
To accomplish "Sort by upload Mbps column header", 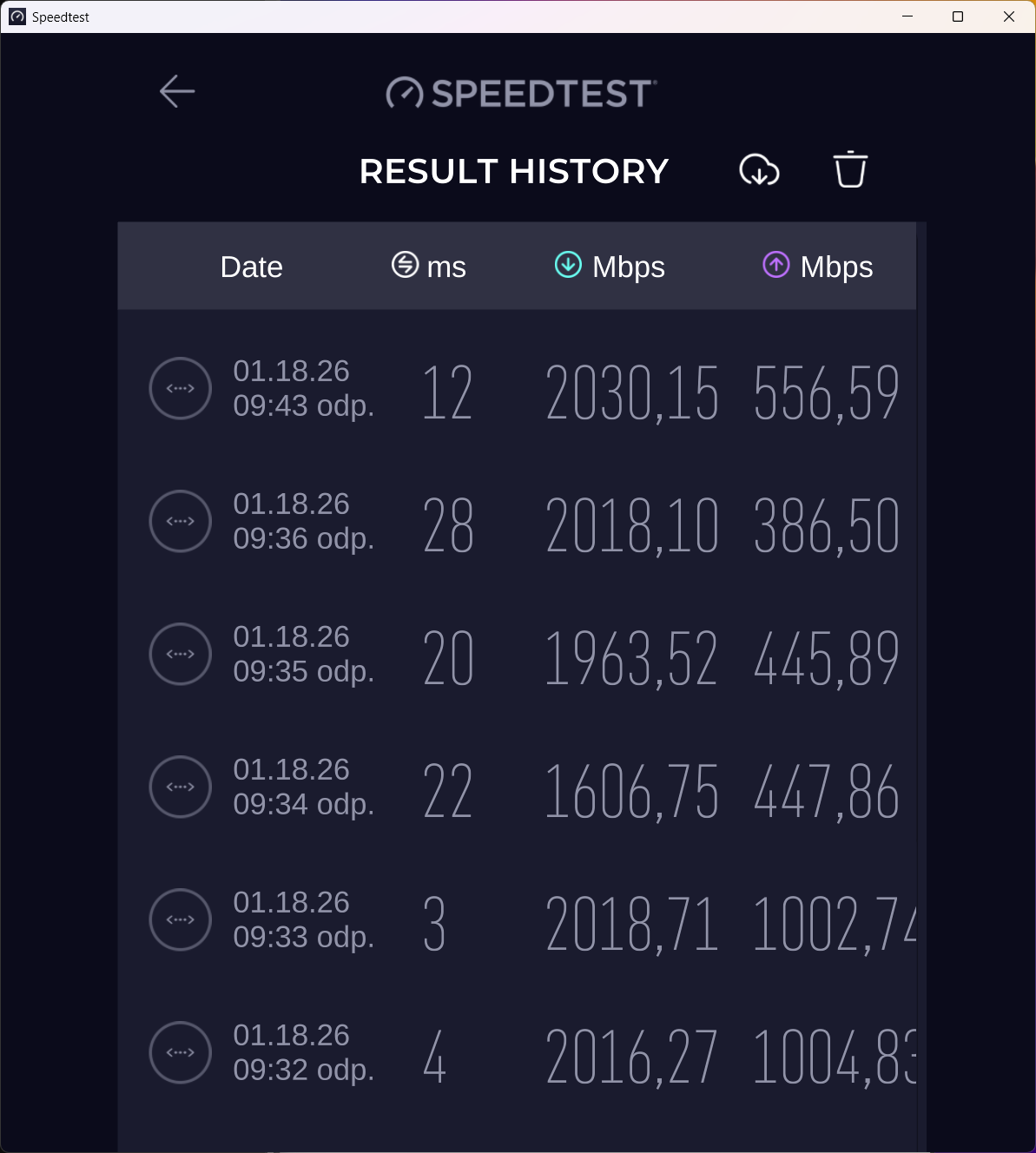I will pyautogui.click(x=817, y=267).
